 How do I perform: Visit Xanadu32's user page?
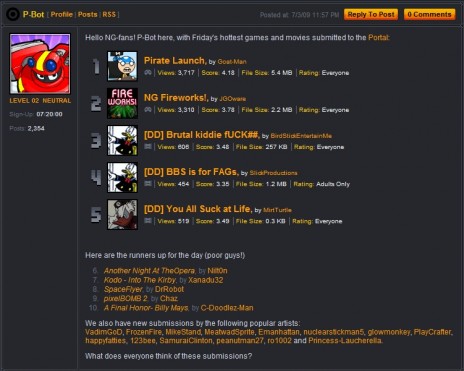pyautogui.click(x=206, y=280)
